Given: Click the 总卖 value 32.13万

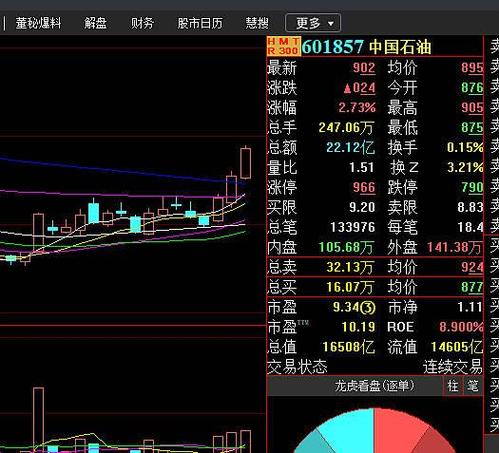Looking at the screenshot, I should (350, 267).
